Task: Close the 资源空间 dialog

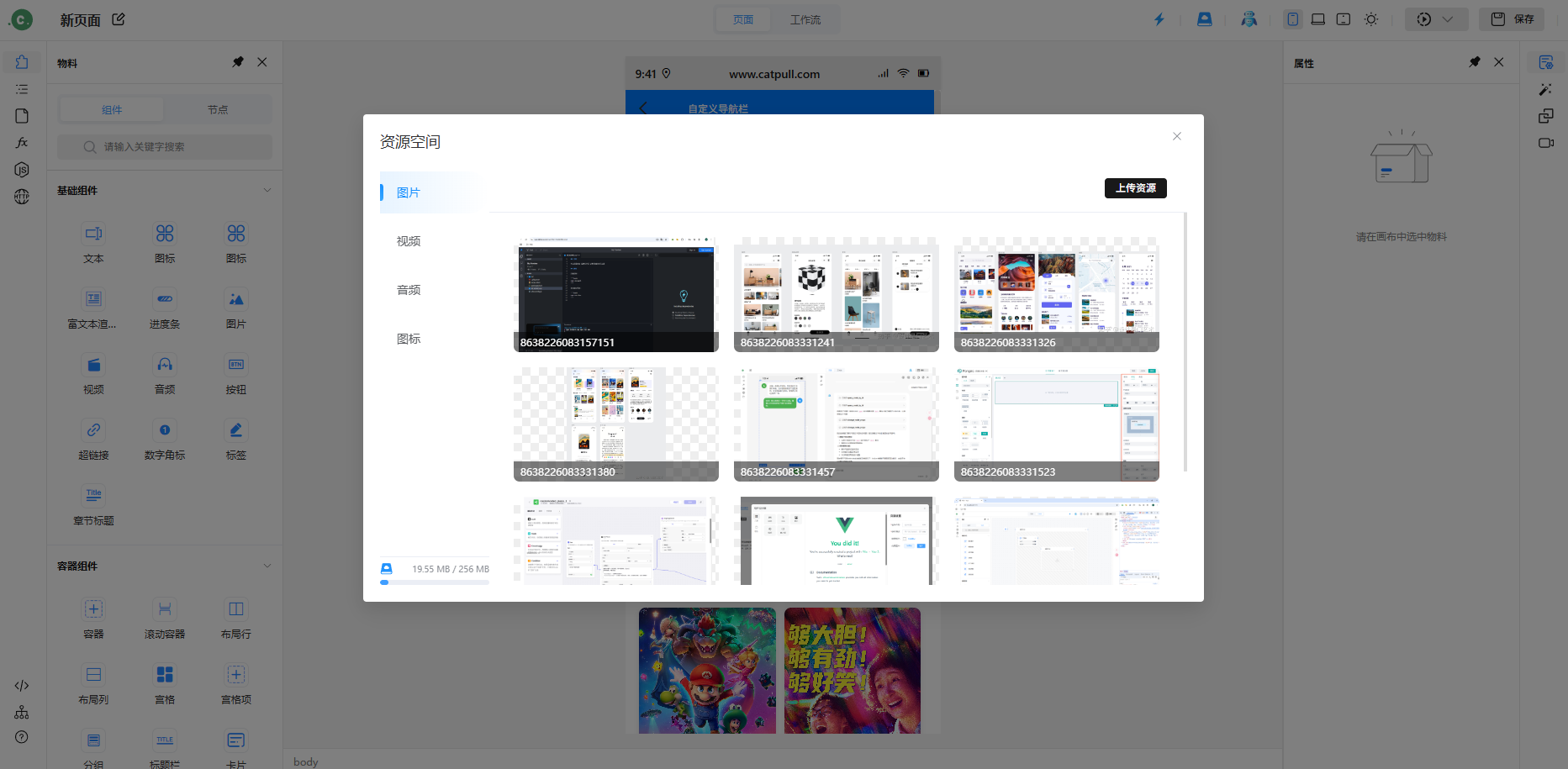Action: (x=1177, y=136)
